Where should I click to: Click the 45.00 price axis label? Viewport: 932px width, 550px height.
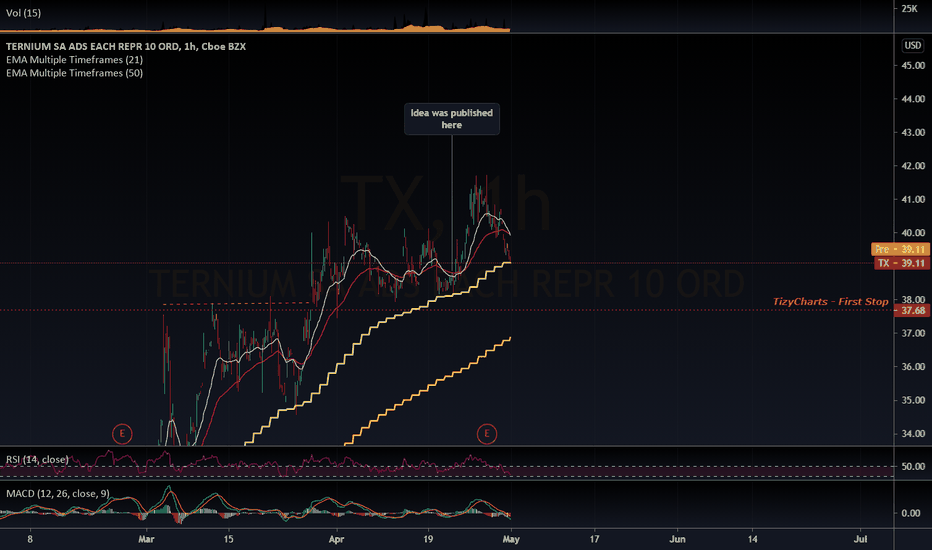pyautogui.click(x=913, y=65)
